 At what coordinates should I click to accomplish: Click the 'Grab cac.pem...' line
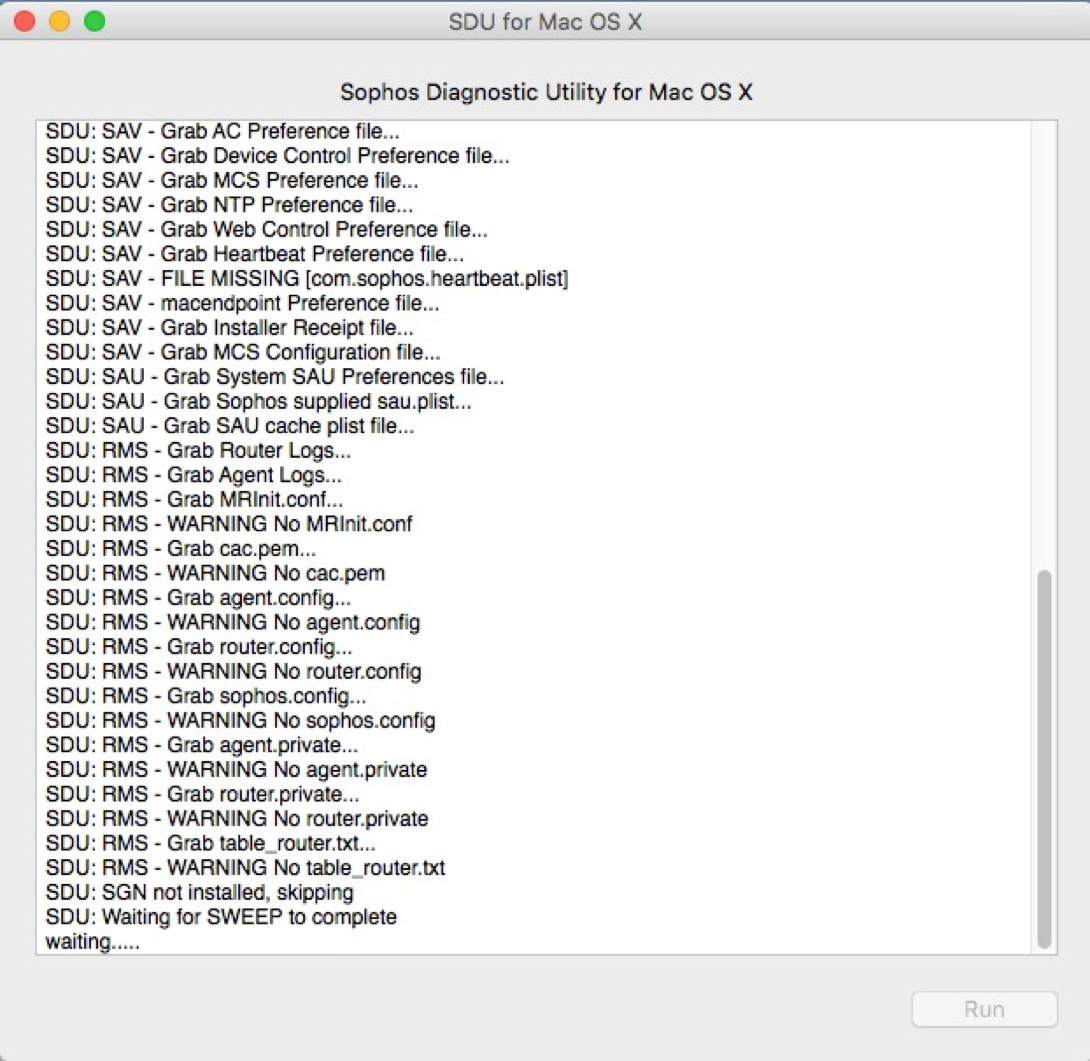pos(181,549)
